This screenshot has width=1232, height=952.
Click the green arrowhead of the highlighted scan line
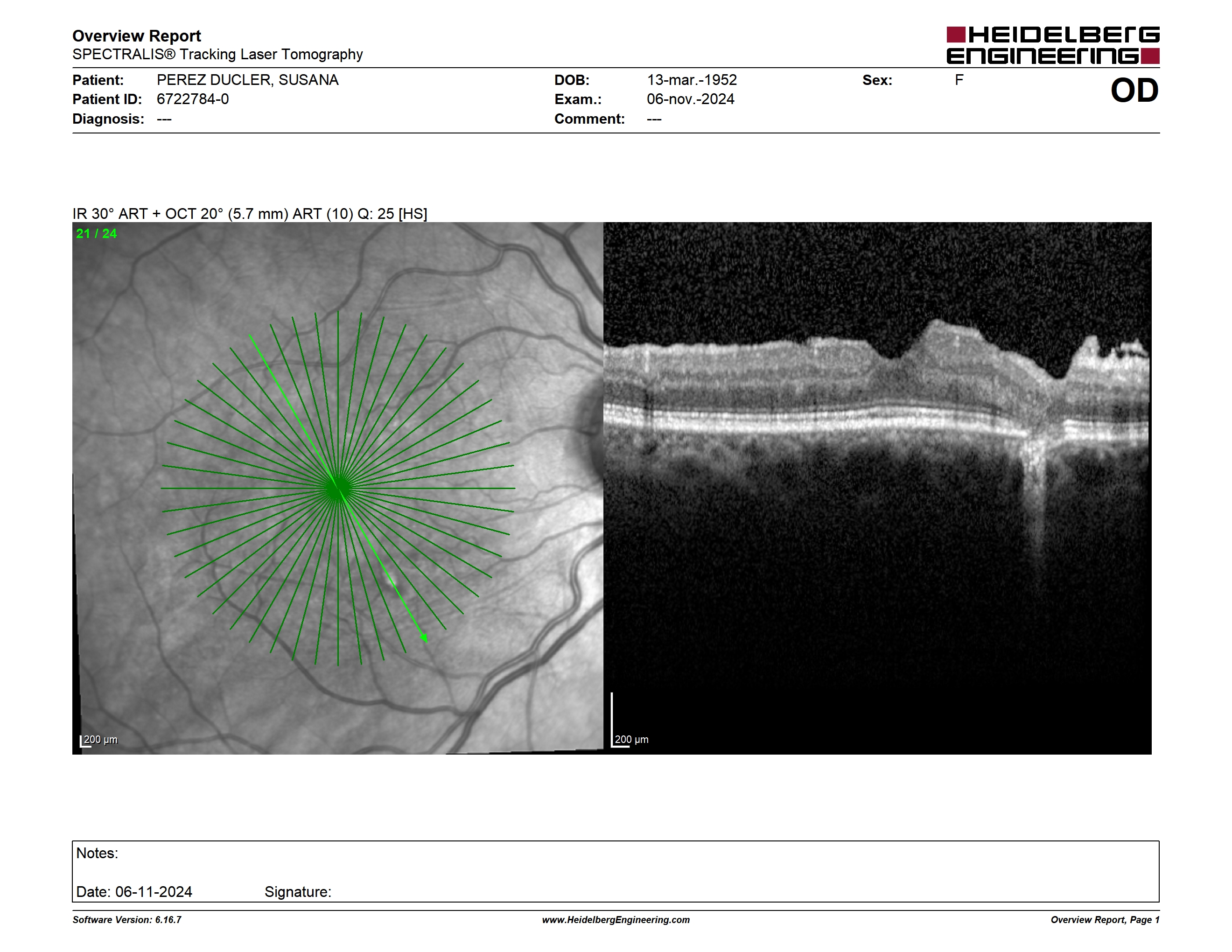pyautogui.click(x=424, y=638)
